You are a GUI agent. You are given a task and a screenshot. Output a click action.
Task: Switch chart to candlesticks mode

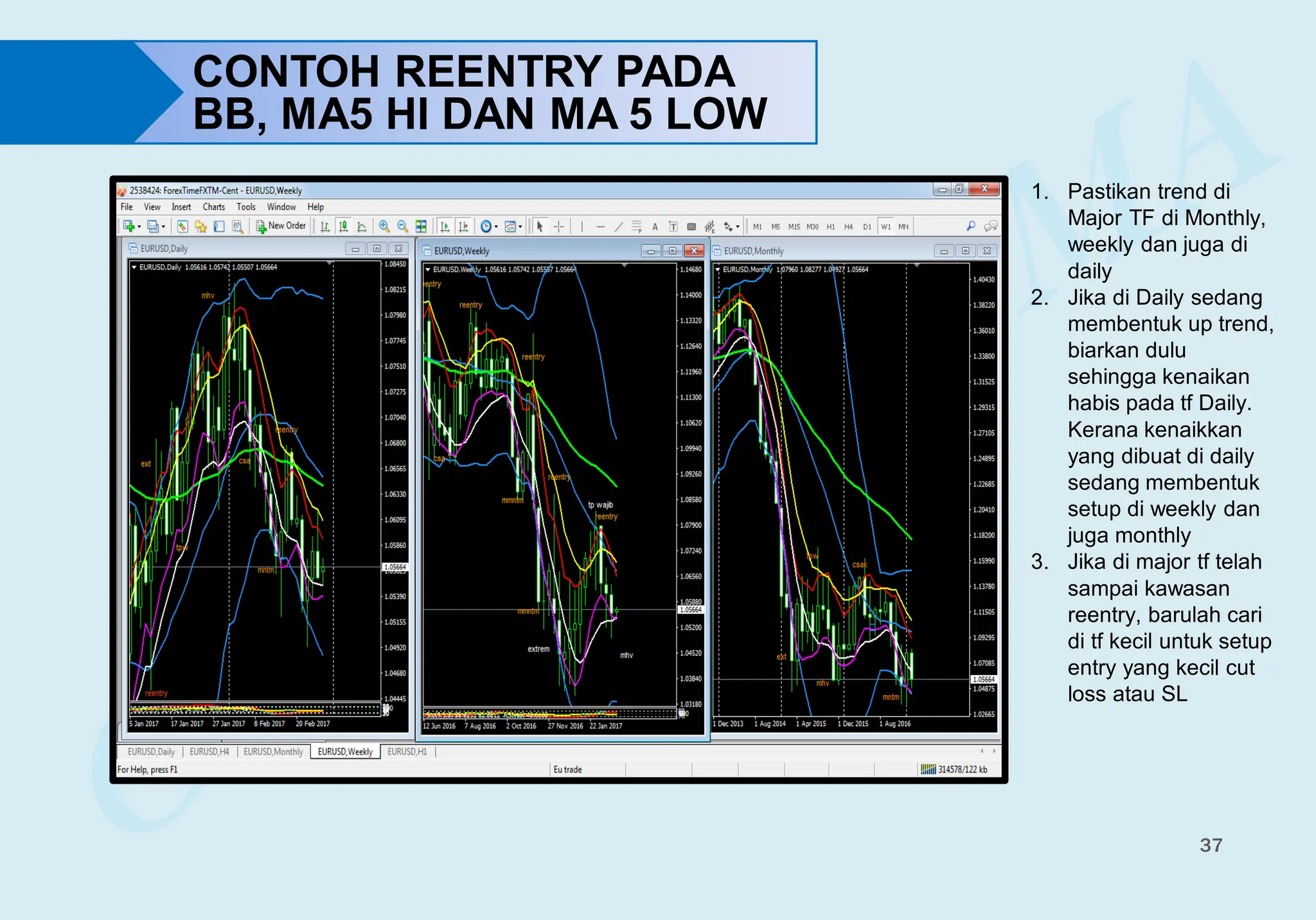pos(344,226)
